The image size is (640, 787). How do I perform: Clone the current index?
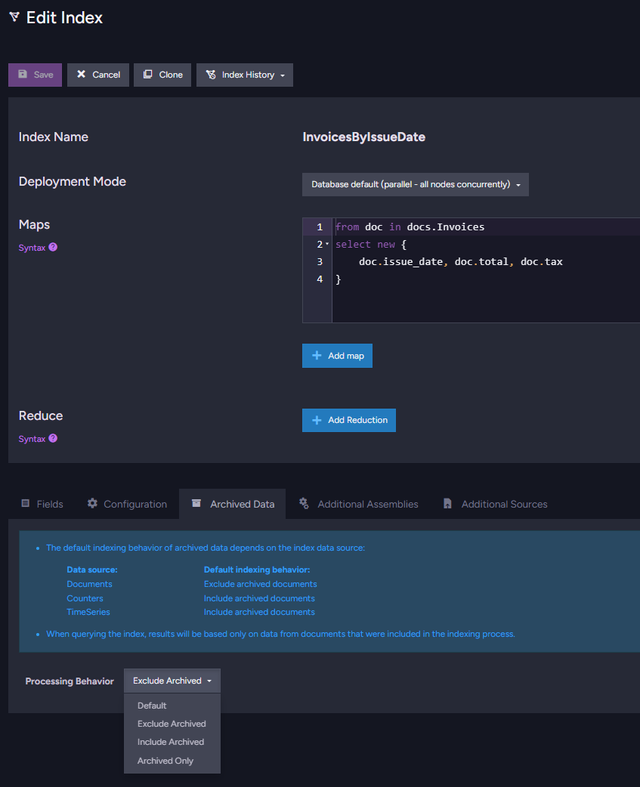(x=162, y=75)
